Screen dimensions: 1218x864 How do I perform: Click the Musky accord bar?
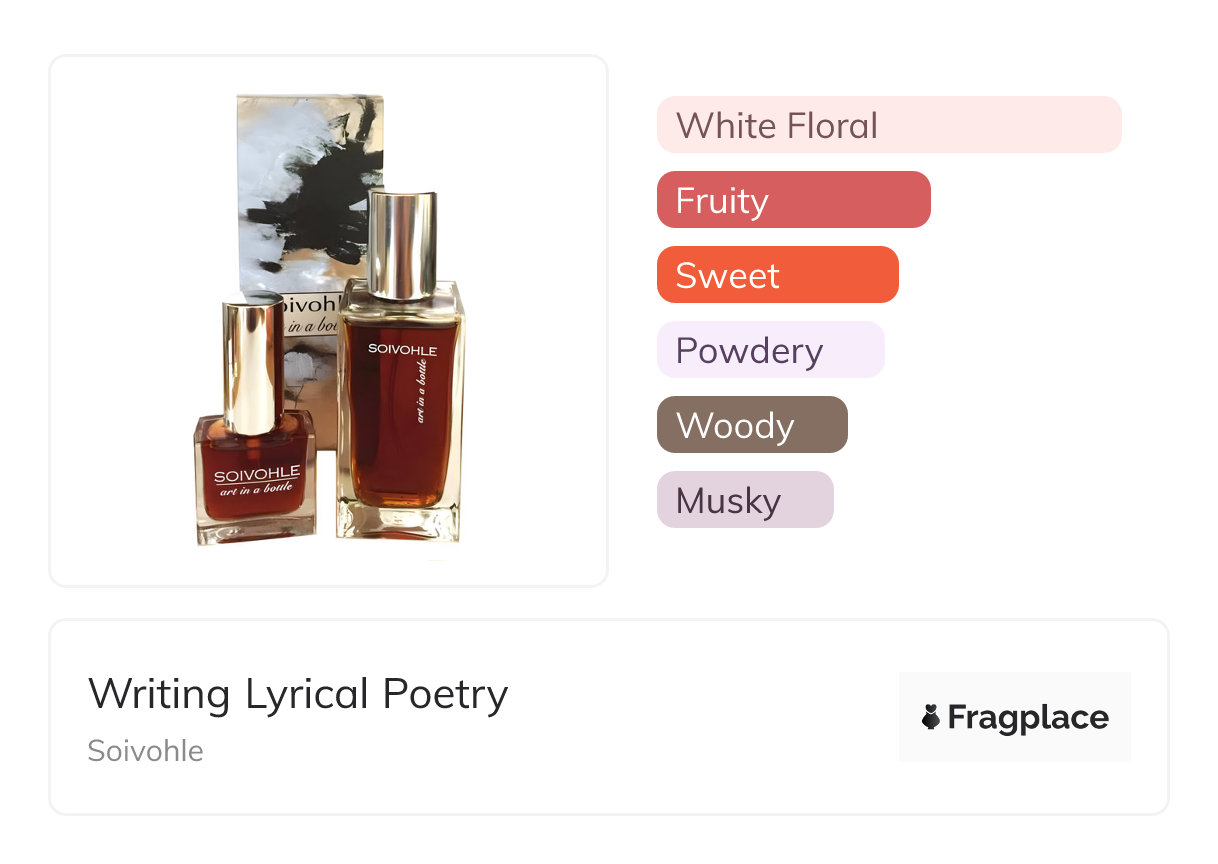(x=744, y=500)
